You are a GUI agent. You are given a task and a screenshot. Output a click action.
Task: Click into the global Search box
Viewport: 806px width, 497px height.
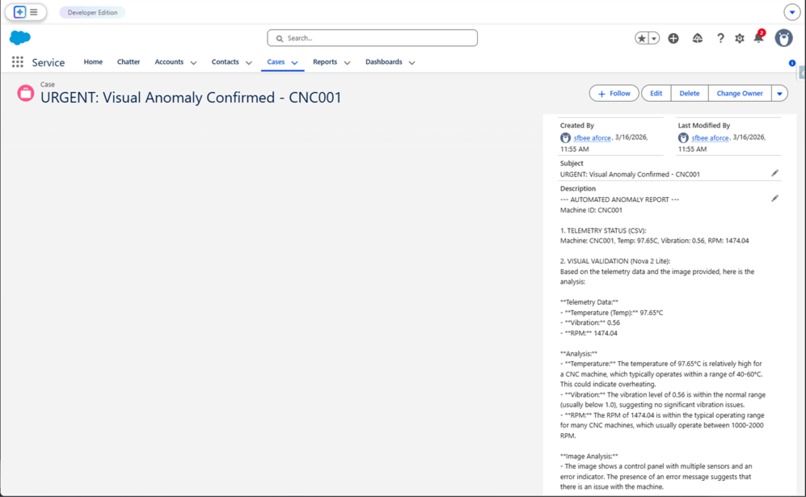point(372,38)
